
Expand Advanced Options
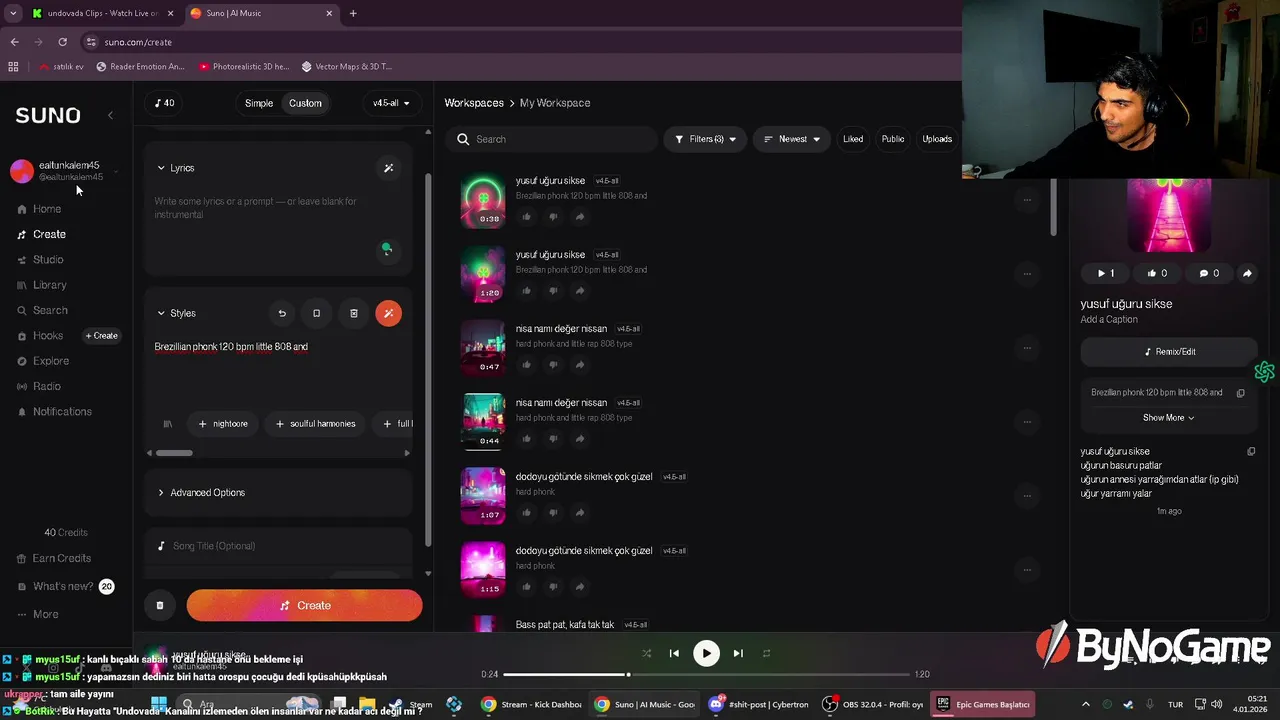(278, 492)
